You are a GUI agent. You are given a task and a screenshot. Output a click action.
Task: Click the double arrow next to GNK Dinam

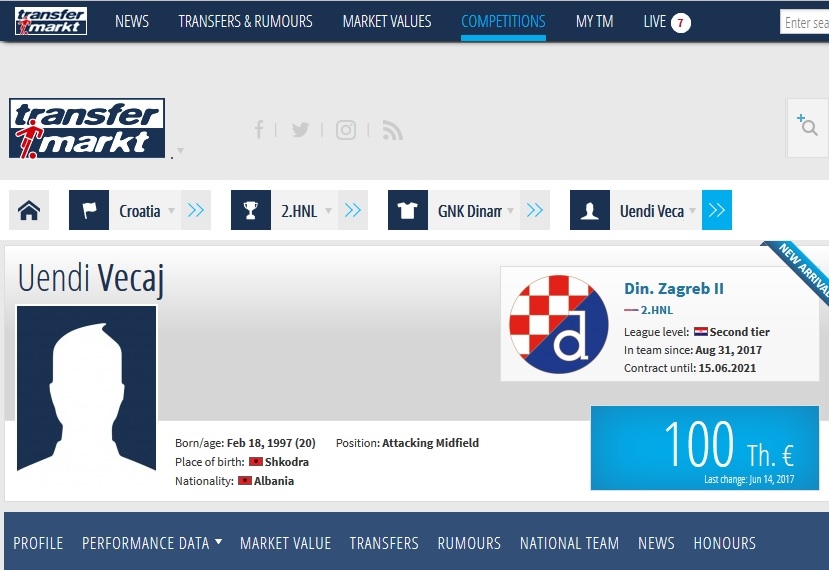click(535, 210)
